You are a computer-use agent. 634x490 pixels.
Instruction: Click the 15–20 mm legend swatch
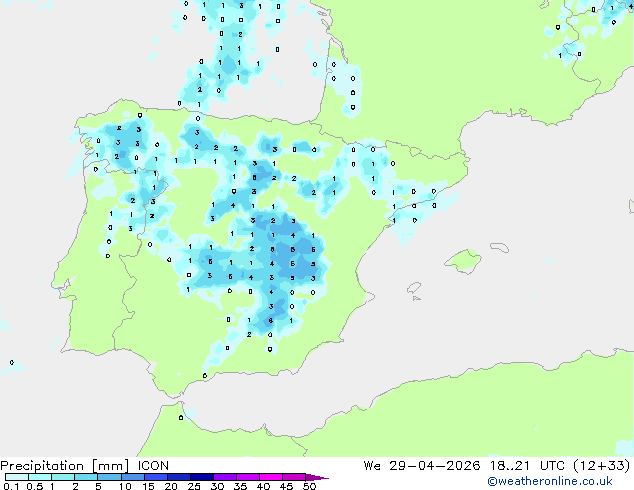pos(156,477)
